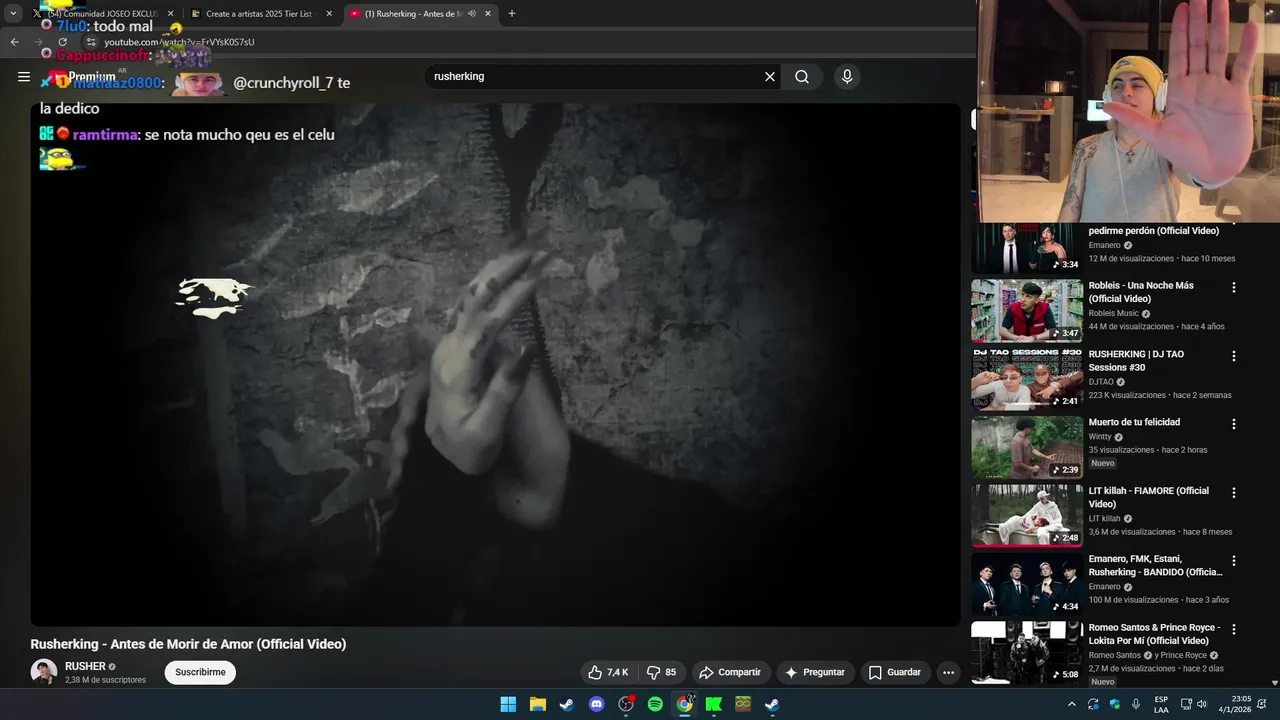Subscribe to RUSHER with Suscribirme
Image resolution: width=1280 pixels, height=720 pixels.
point(200,672)
